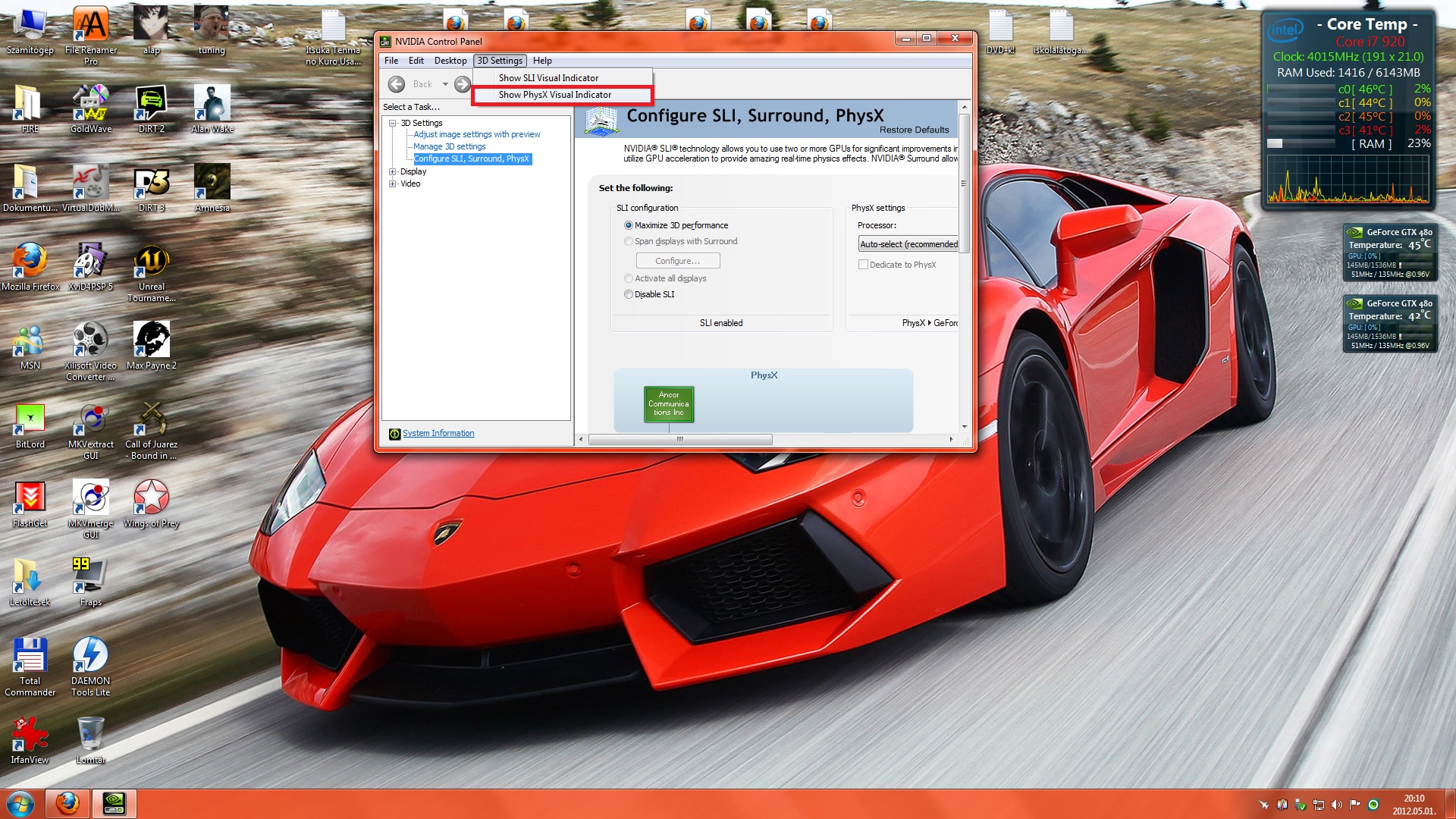Viewport: 1456px width, 819px height.
Task: Click the taskbar clock showing 20:10
Action: (x=1414, y=805)
